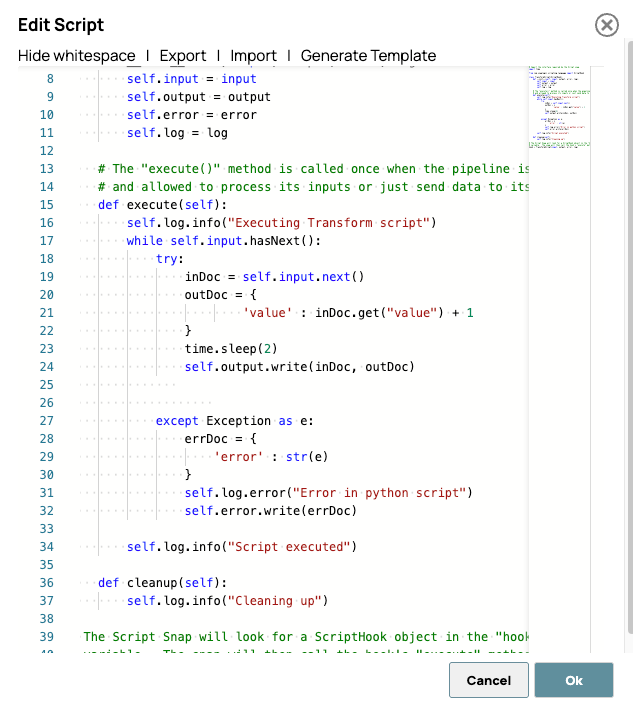Click Generate Template link
The height and width of the screenshot is (708, 633).
pos(368,56)
